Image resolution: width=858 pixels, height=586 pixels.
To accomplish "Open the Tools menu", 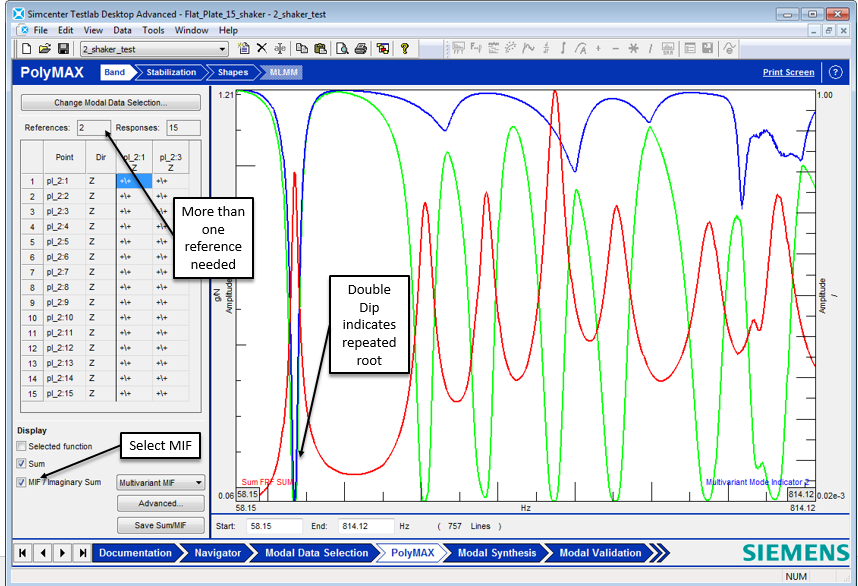I will point(153,31).
